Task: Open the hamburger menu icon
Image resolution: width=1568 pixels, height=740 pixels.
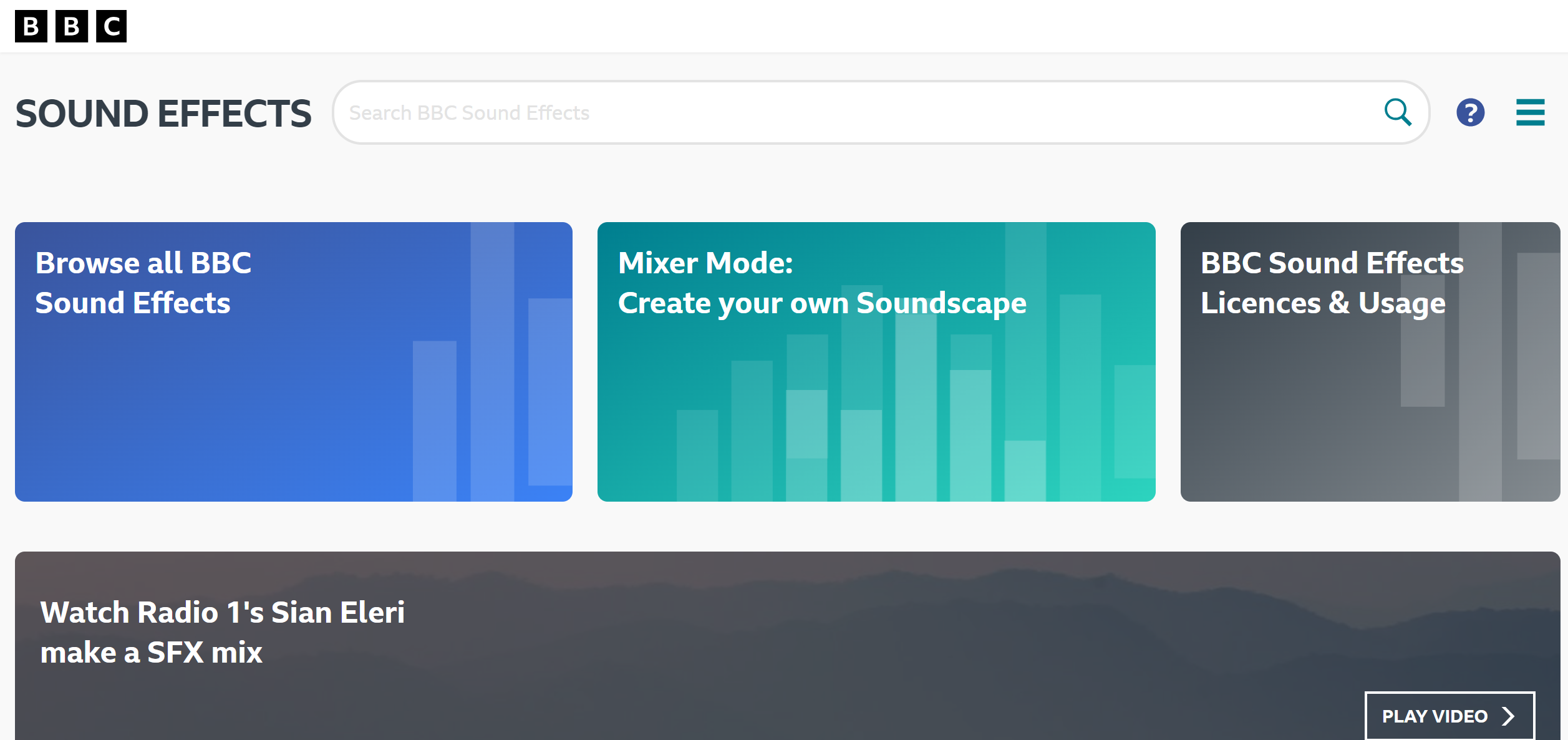Action: click(x=1530, y=112)
